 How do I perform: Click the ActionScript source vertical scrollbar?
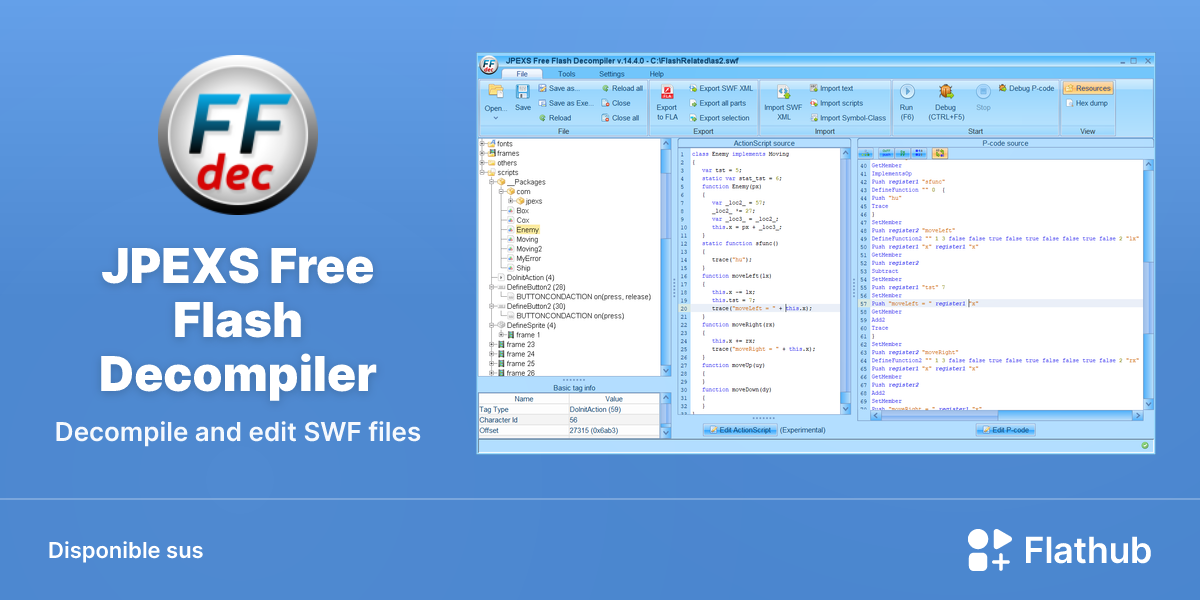click(846, 280)
